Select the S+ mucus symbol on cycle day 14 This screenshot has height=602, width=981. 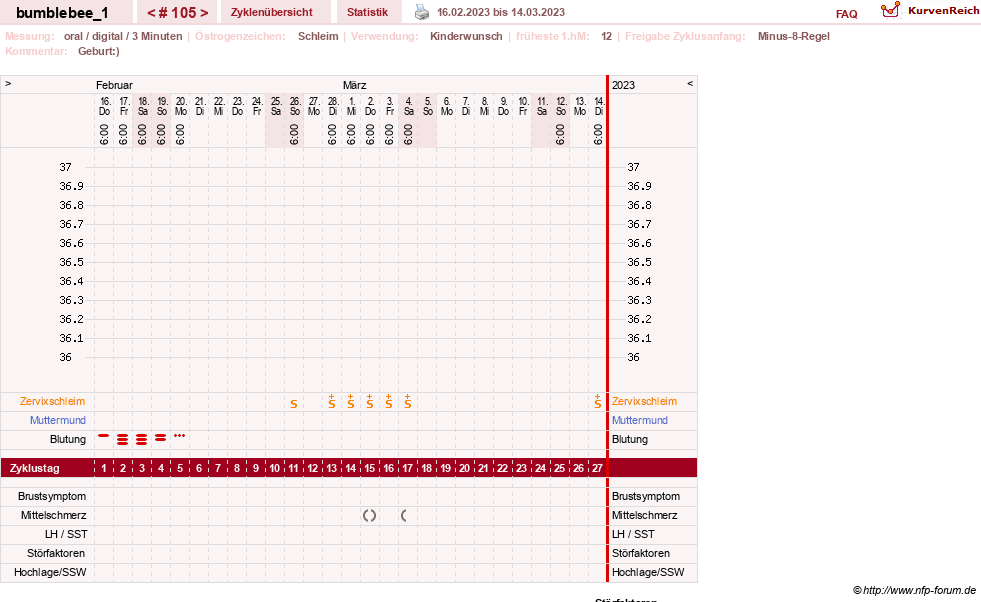(350, 401)
